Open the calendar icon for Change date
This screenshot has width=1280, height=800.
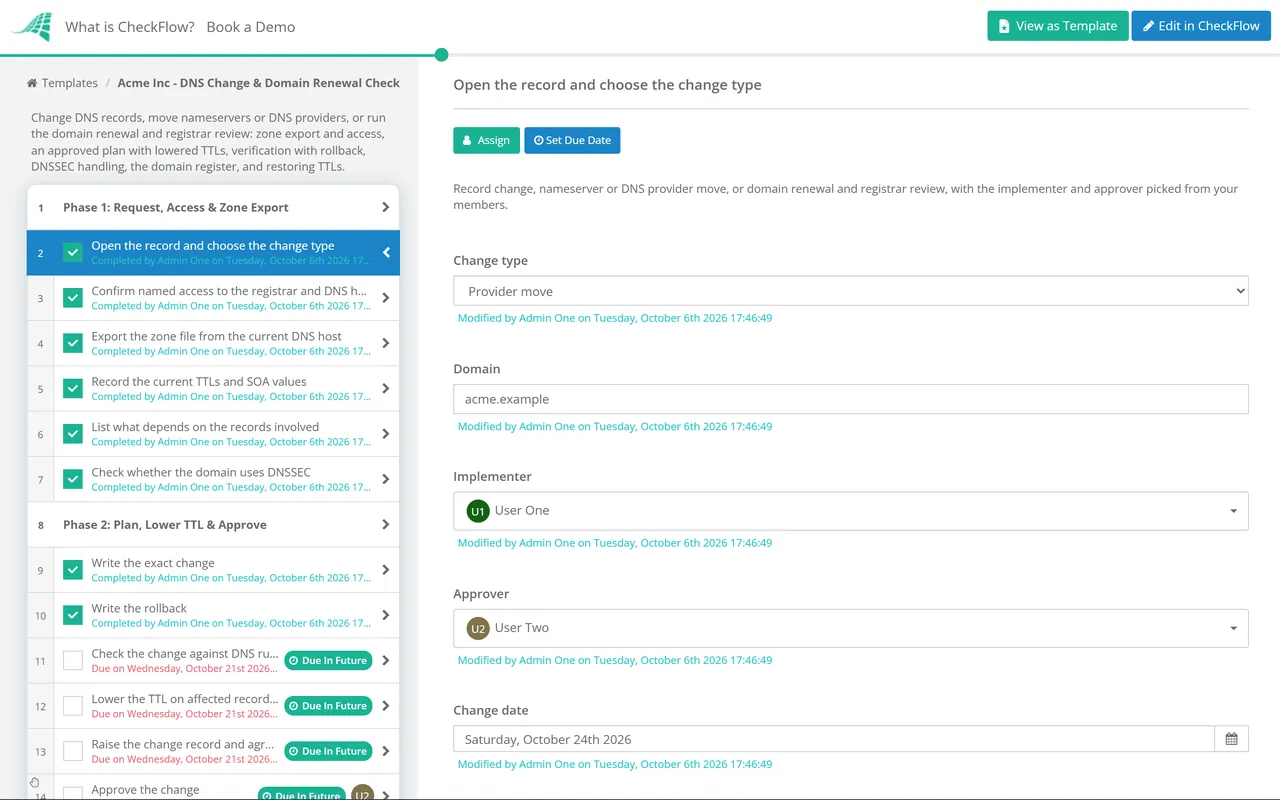[x=1231, y=739]
